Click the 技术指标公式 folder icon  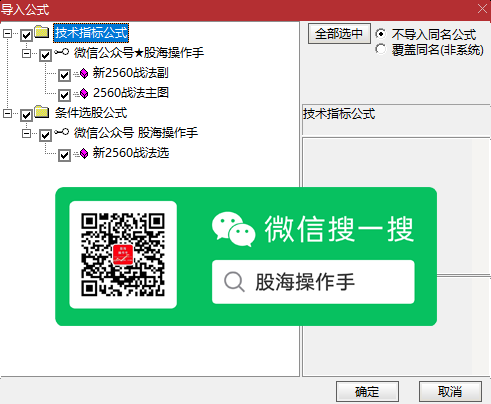pyautogui.click(x=42, y=32)
